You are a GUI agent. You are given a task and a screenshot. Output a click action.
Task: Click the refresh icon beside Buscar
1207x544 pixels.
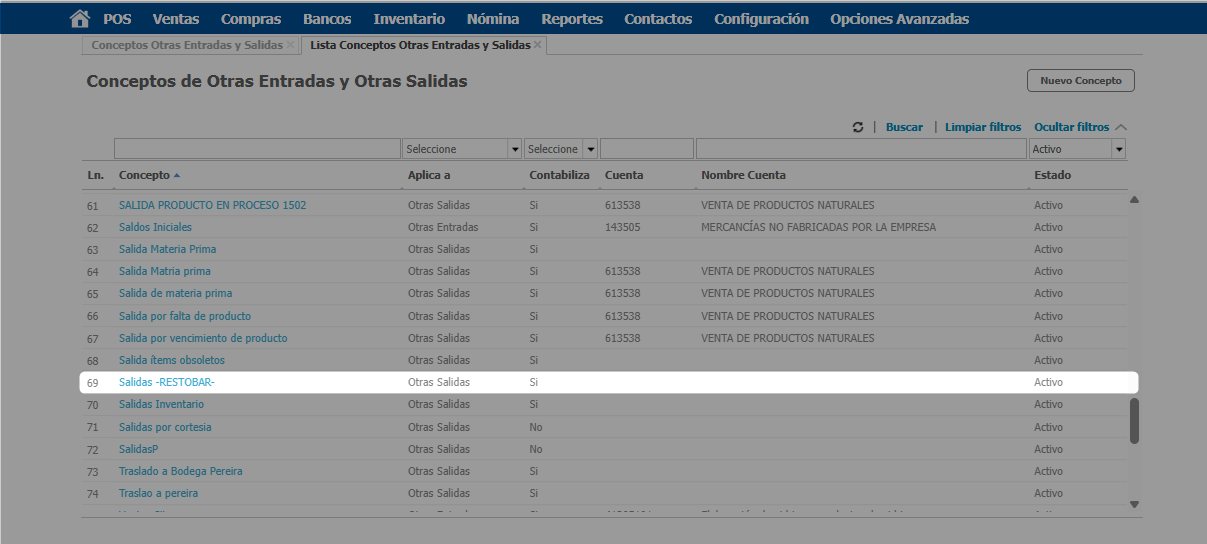[x=858, y=127]
